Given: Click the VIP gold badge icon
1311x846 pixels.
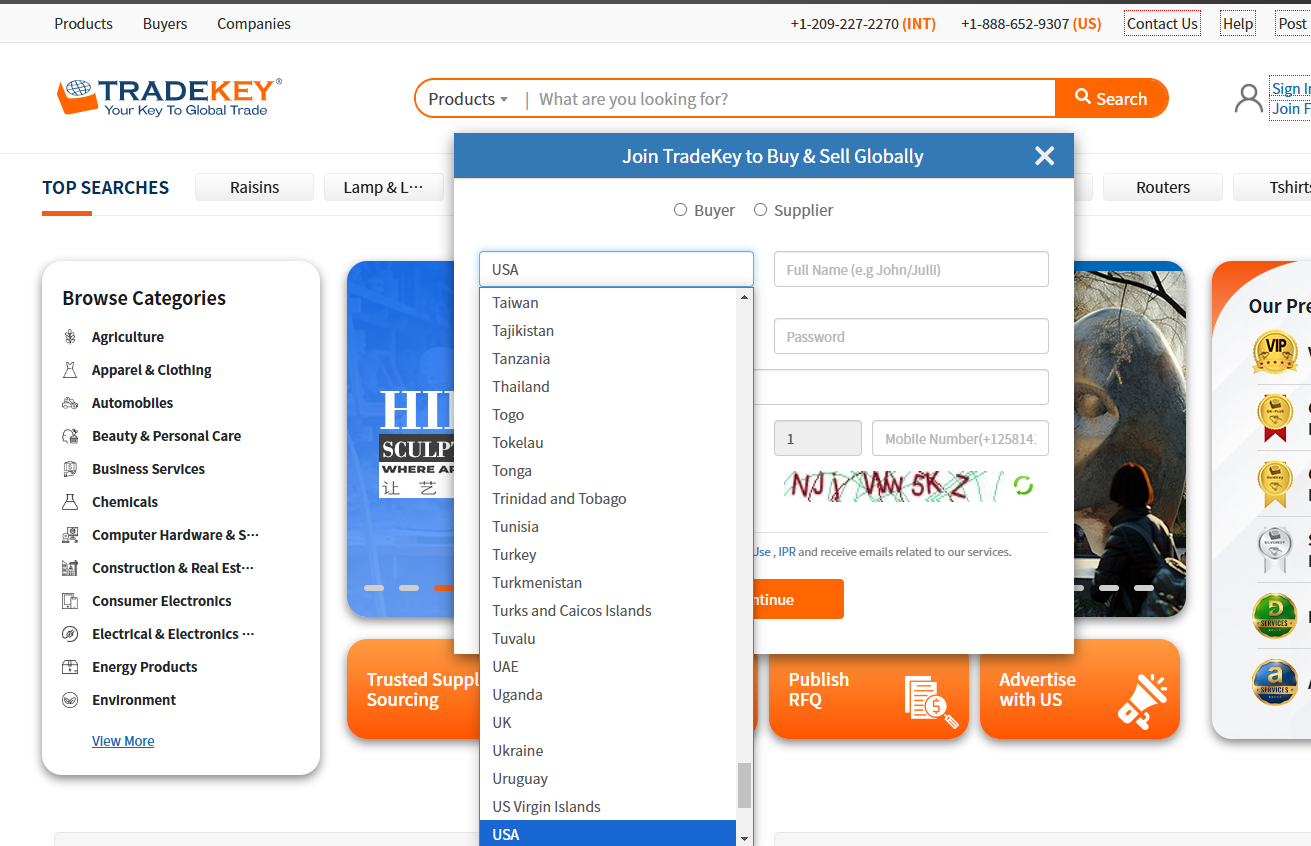Looking at the screenshot, I should tap(1275, 352).
